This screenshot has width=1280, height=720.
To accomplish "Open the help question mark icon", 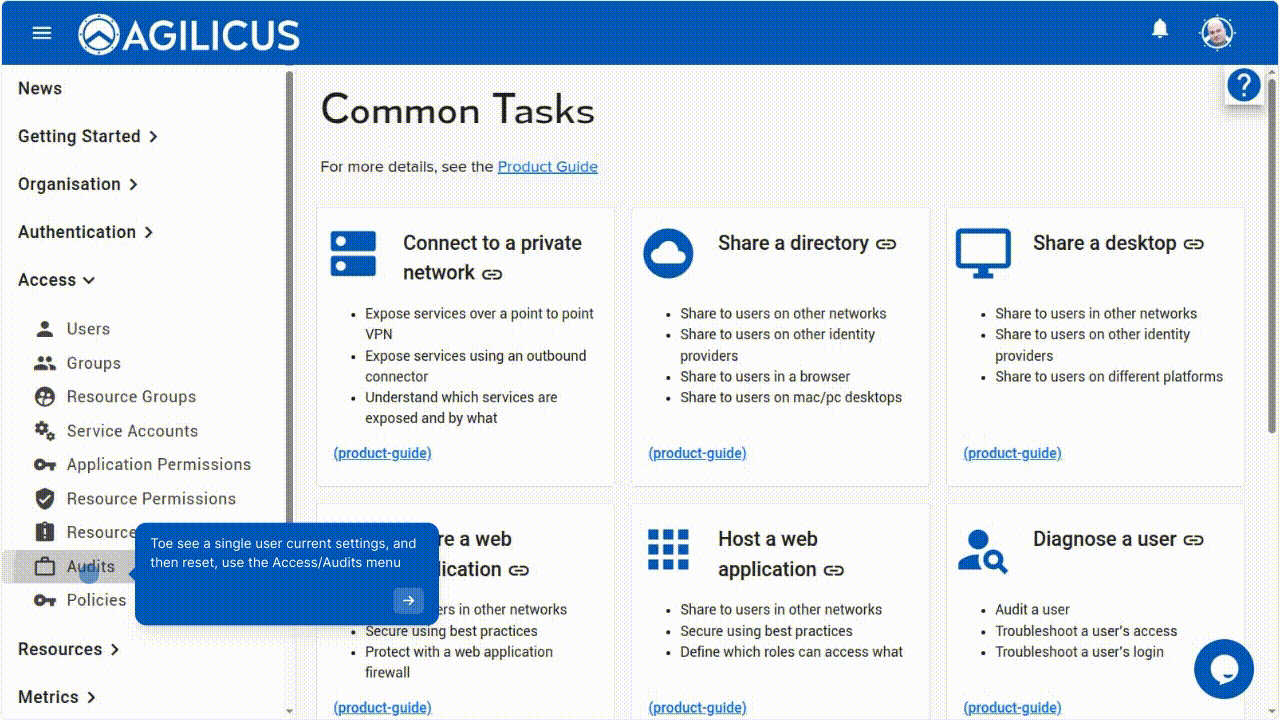I will pos(1244,86).
